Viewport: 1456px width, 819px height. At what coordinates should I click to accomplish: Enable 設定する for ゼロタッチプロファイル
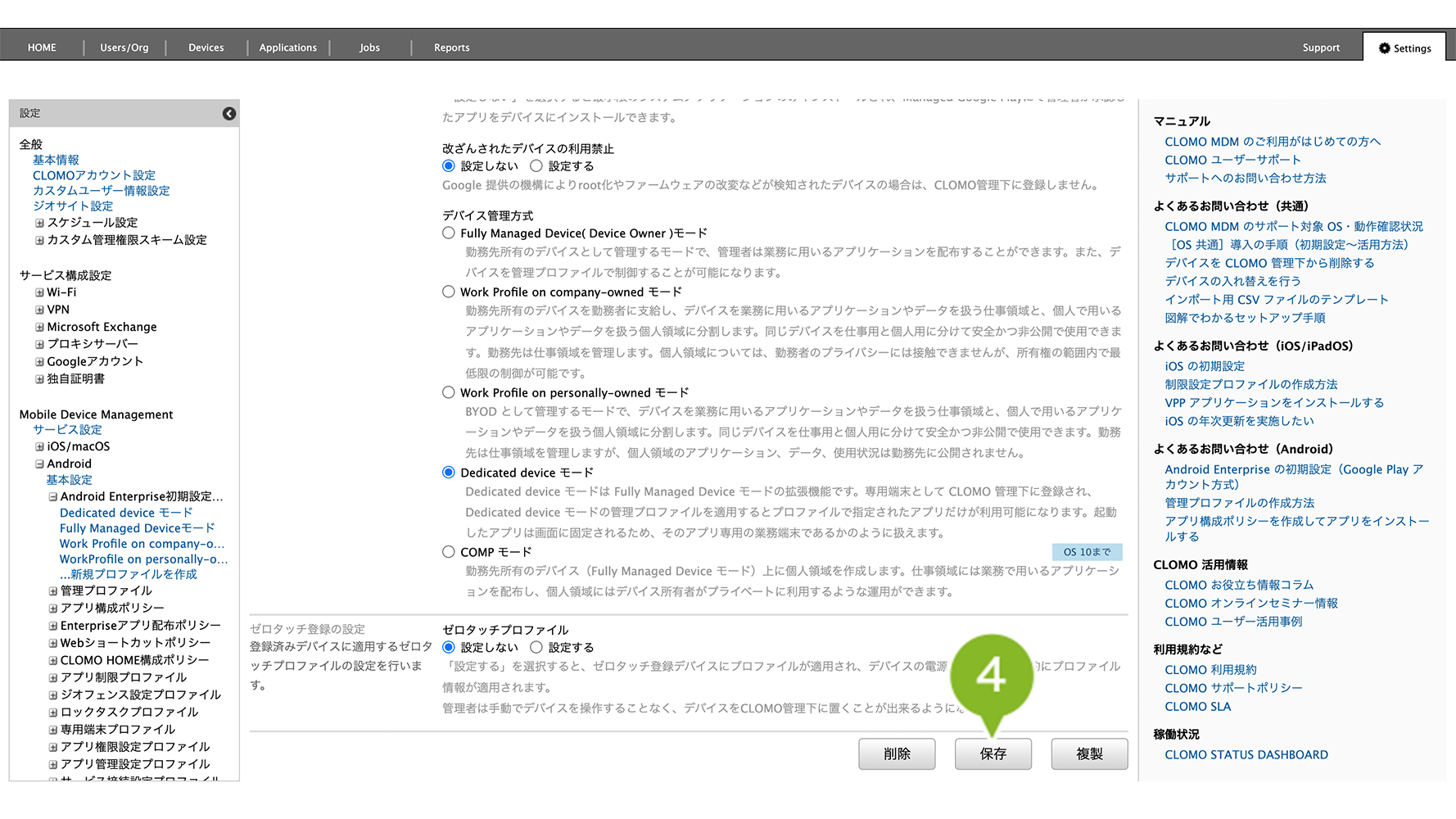tap(536, 647)
